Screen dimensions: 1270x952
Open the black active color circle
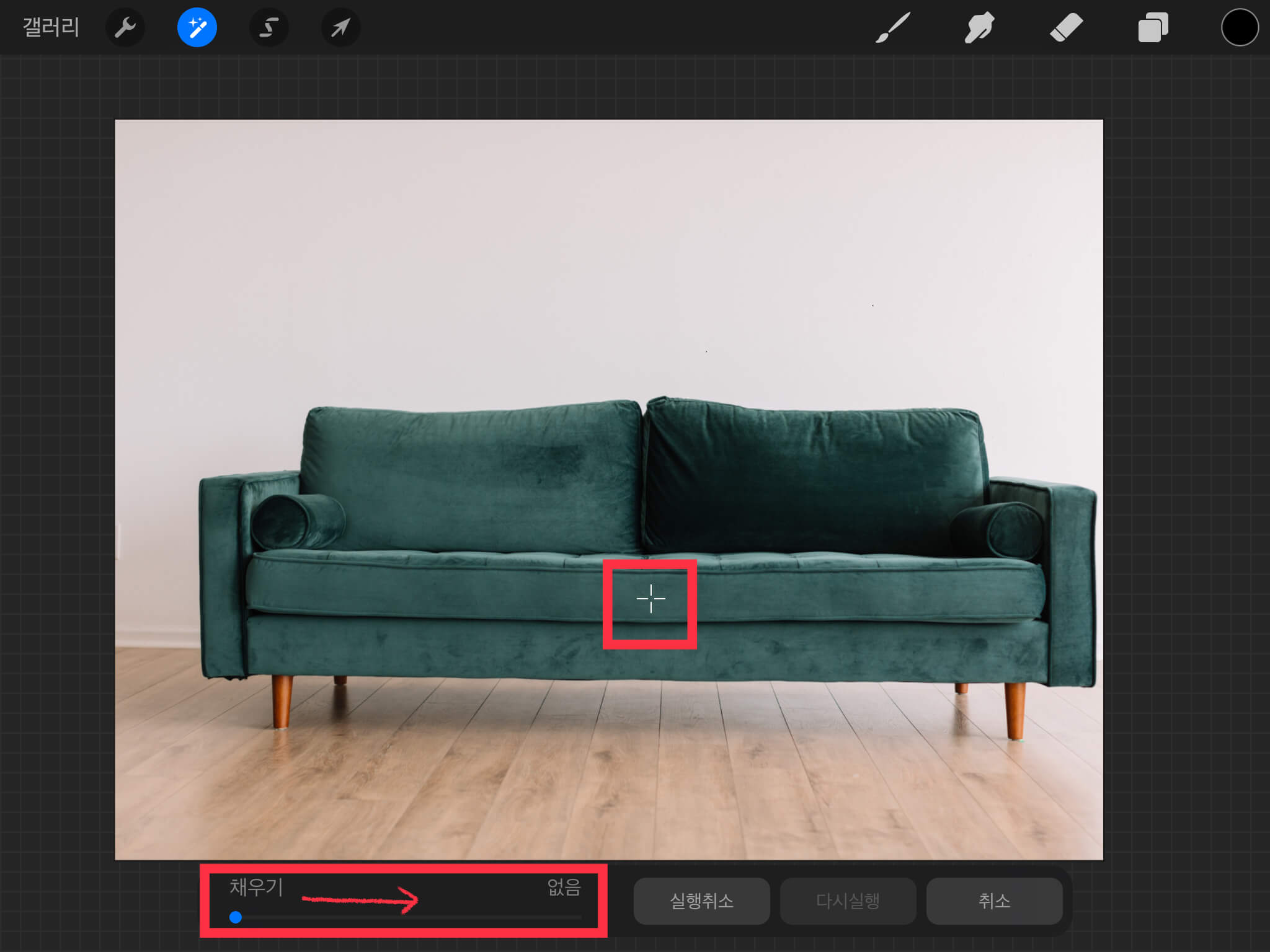[x=1240, y=27]
